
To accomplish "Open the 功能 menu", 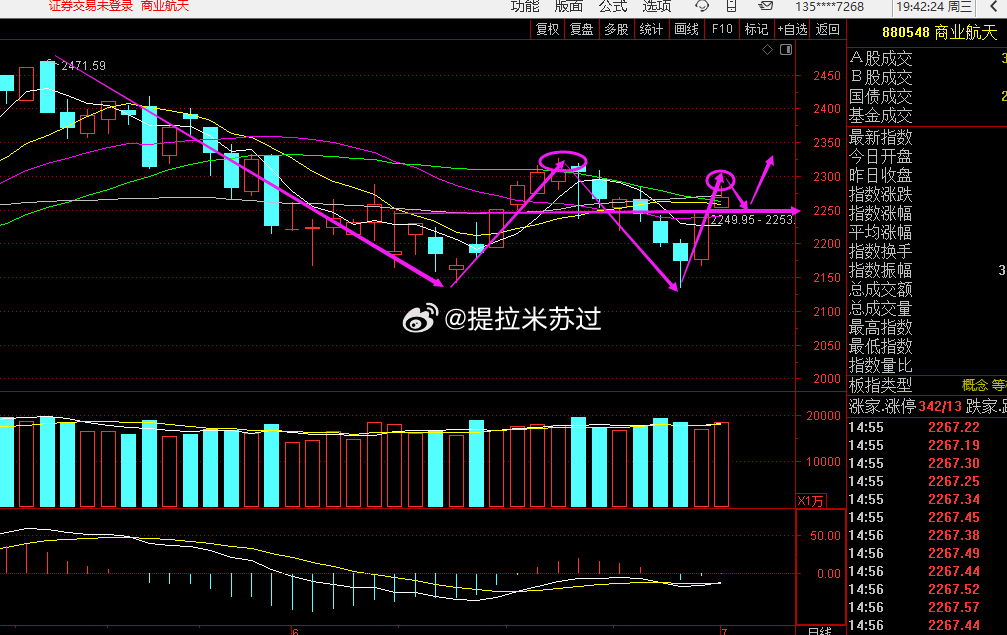I will click(525, 6).
